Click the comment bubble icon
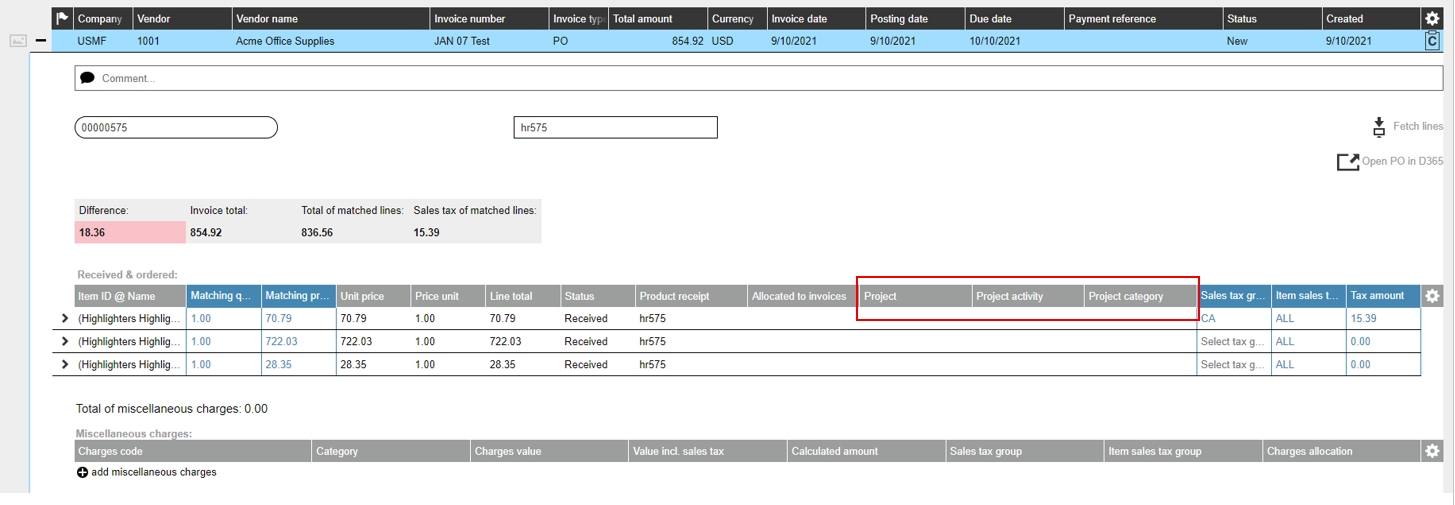This screenshot has width=1455, height=505. [88, 78]
